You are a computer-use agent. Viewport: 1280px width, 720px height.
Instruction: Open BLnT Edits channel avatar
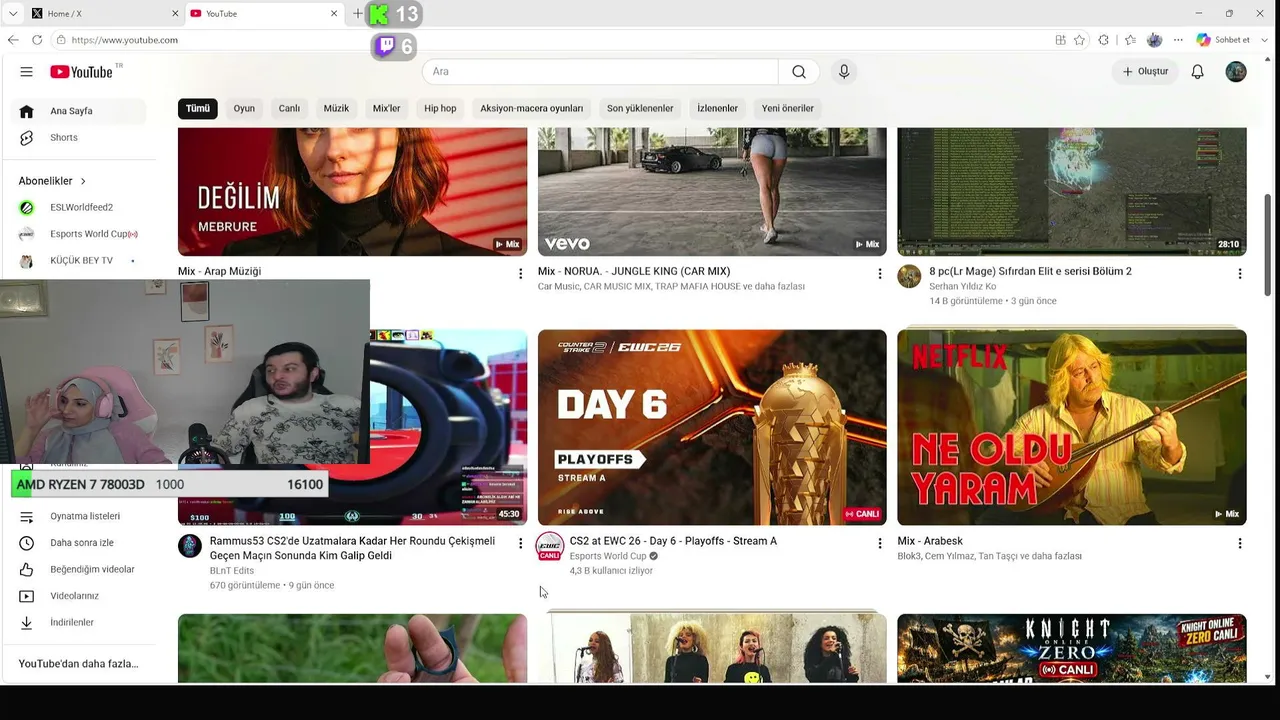(190, 546)
